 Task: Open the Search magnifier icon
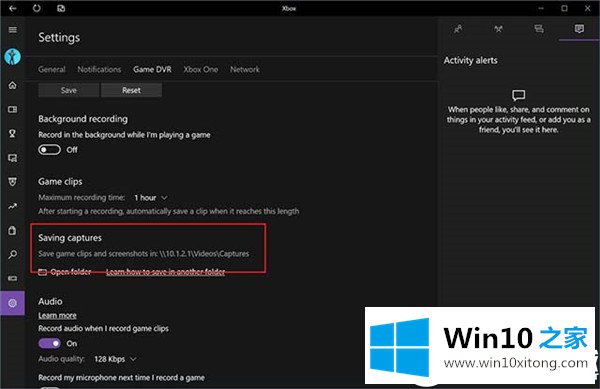point(13,254)
